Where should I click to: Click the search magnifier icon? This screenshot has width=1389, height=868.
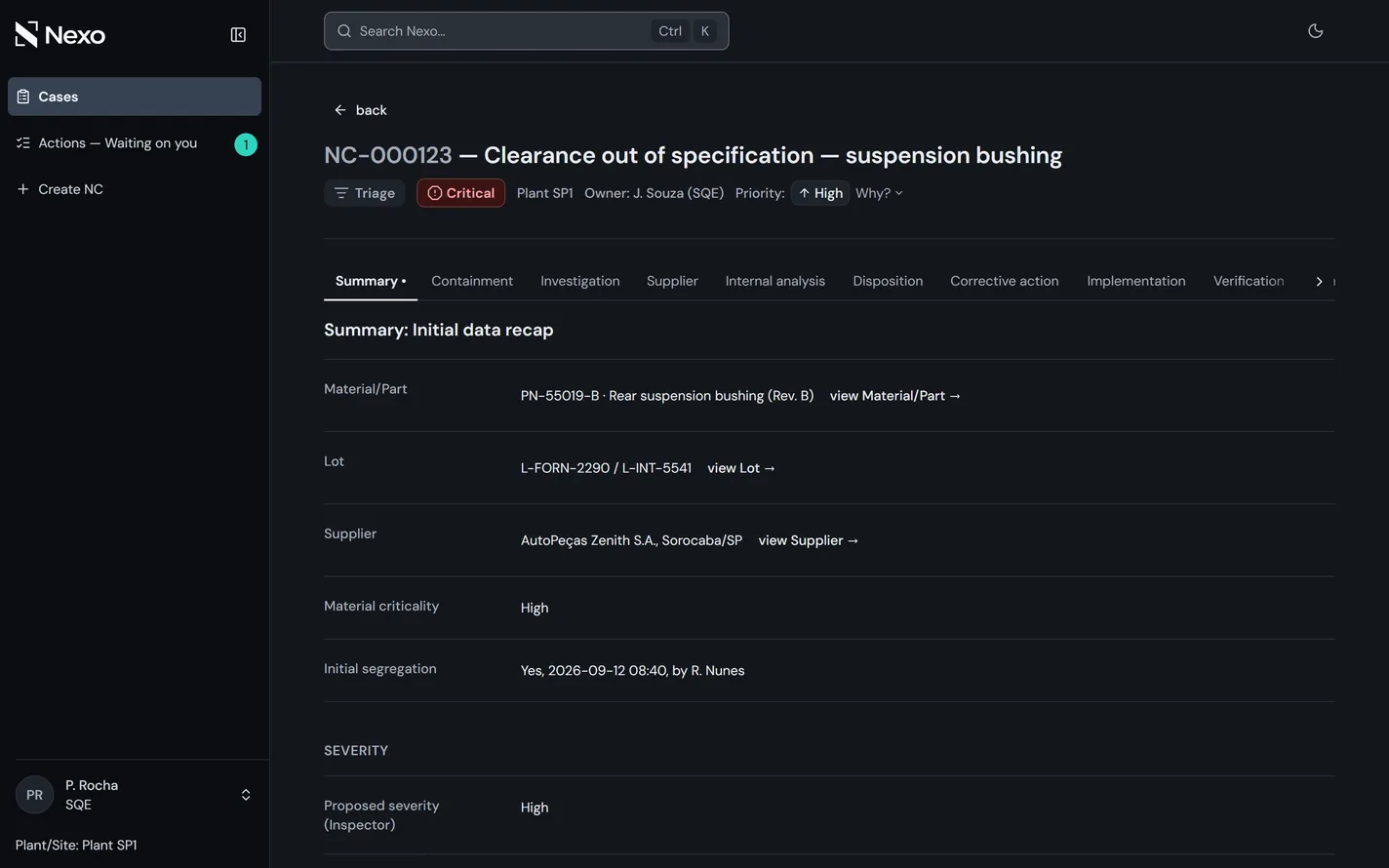[344, 31]
